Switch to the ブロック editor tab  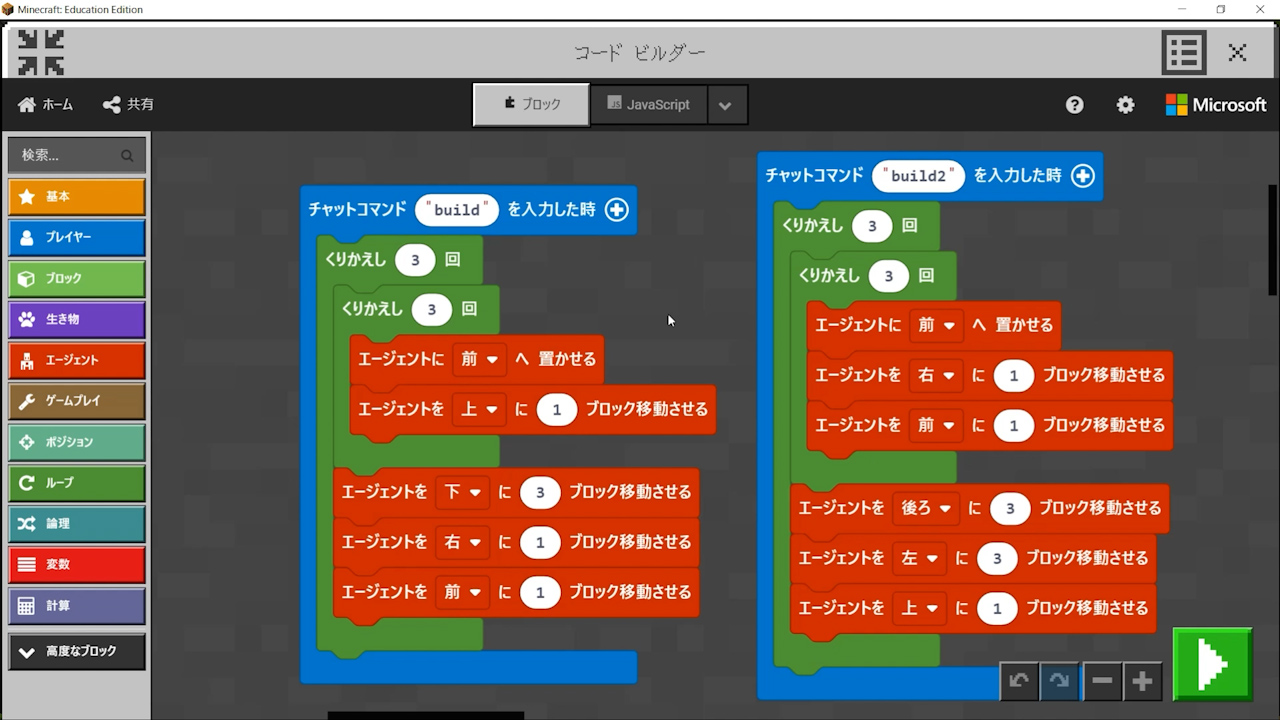(x=531, y=105)
